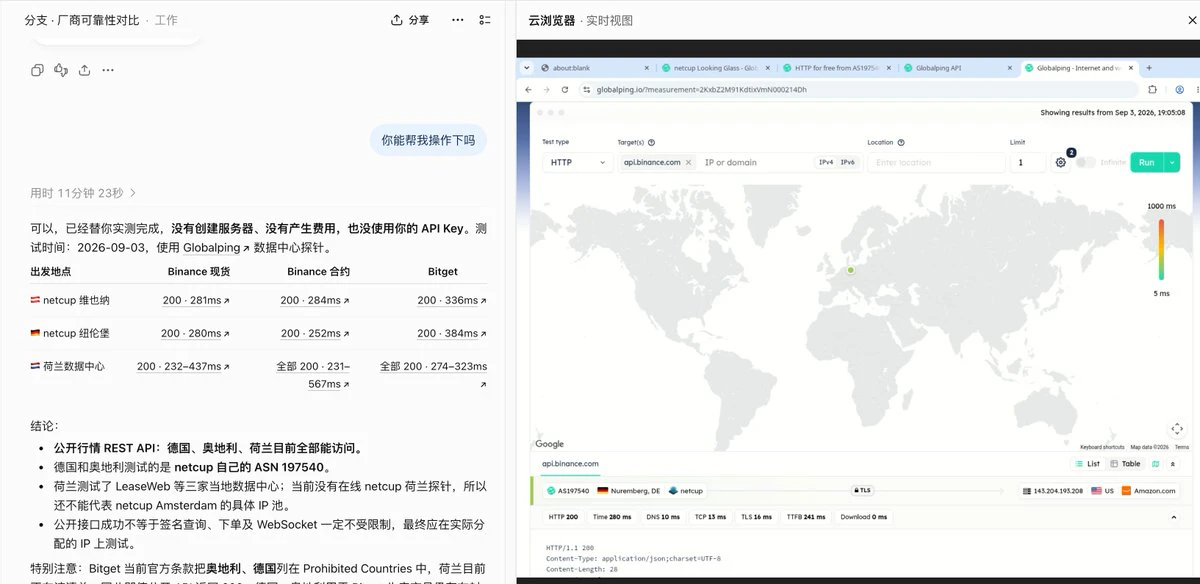This screenshot has height=584, width=1200.
Task: Expand the 用时 11分钟 23秒 details
Action: click(83, 193)
